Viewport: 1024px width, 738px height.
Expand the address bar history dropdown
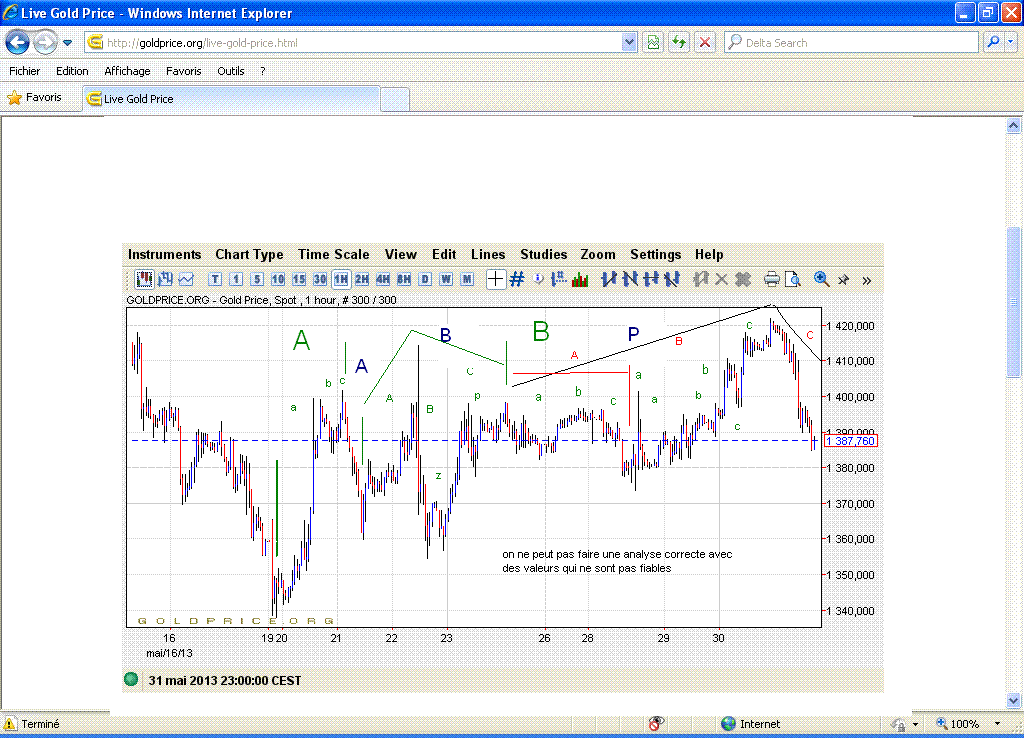point(629,42)
